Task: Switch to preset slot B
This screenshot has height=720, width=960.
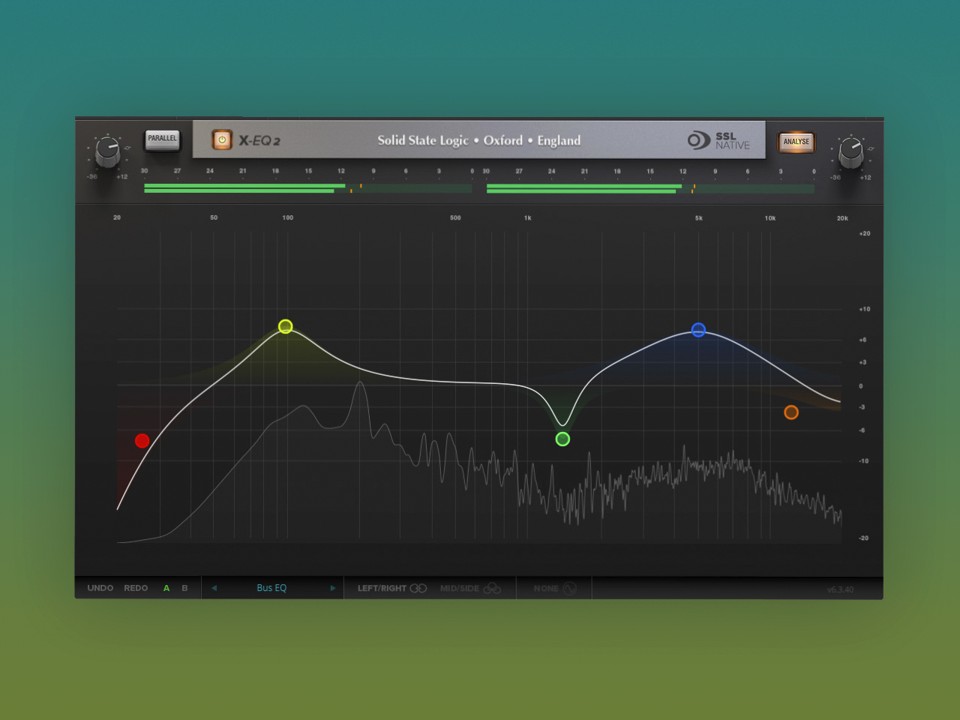Action: [185, 588]
